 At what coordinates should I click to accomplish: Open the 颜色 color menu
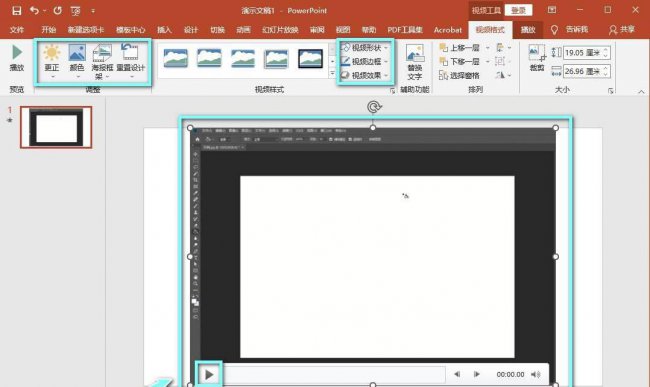point(77,61)
